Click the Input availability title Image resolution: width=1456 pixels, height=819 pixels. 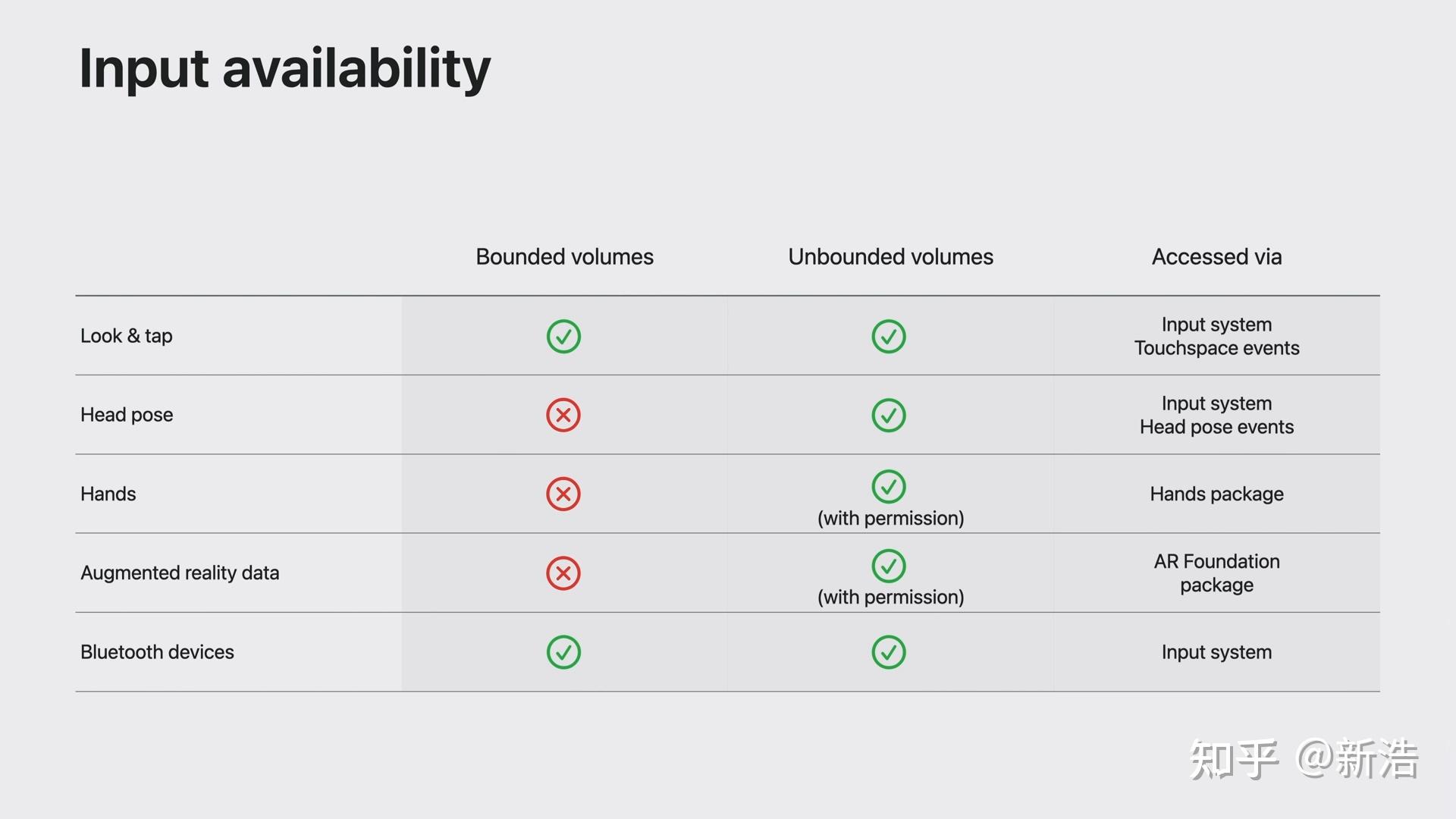285,68
